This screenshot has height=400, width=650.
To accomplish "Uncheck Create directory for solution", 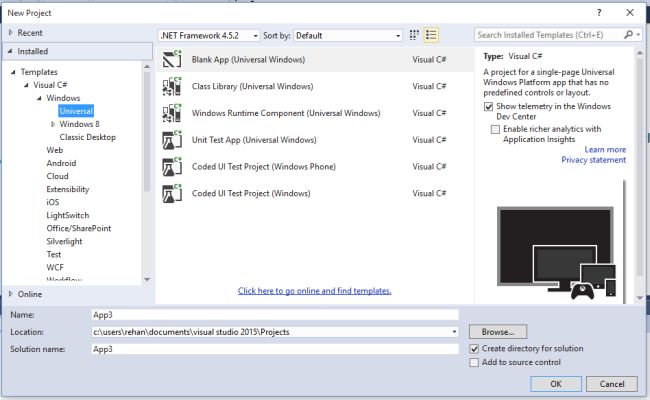I will tap(474, 349).
